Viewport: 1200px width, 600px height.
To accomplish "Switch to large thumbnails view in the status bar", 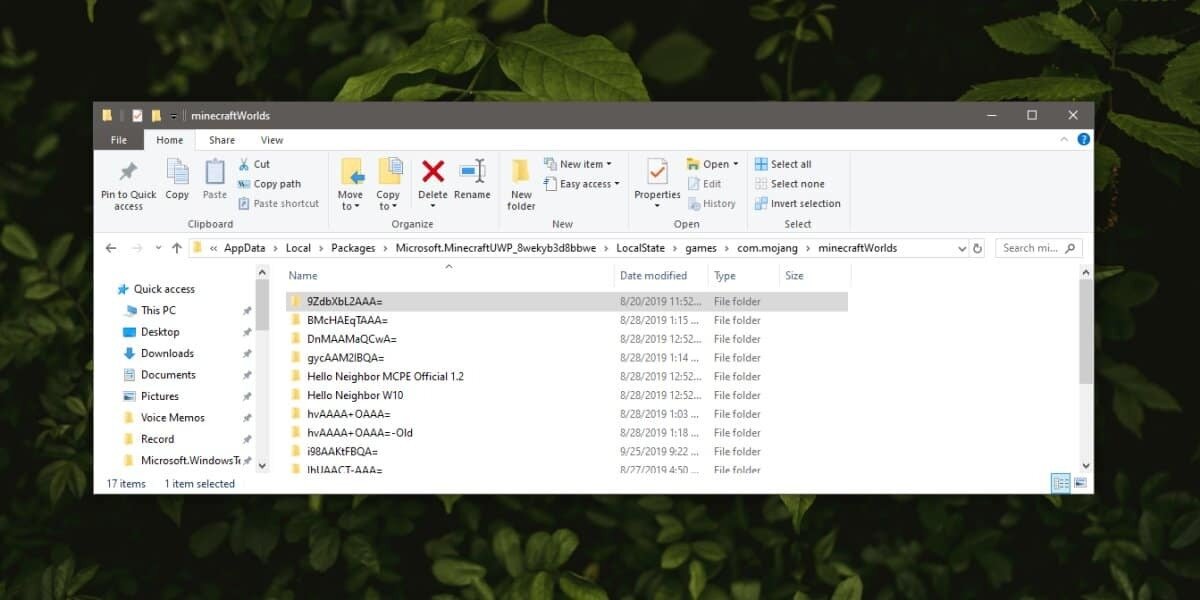I will click(x=1080, y=483).
